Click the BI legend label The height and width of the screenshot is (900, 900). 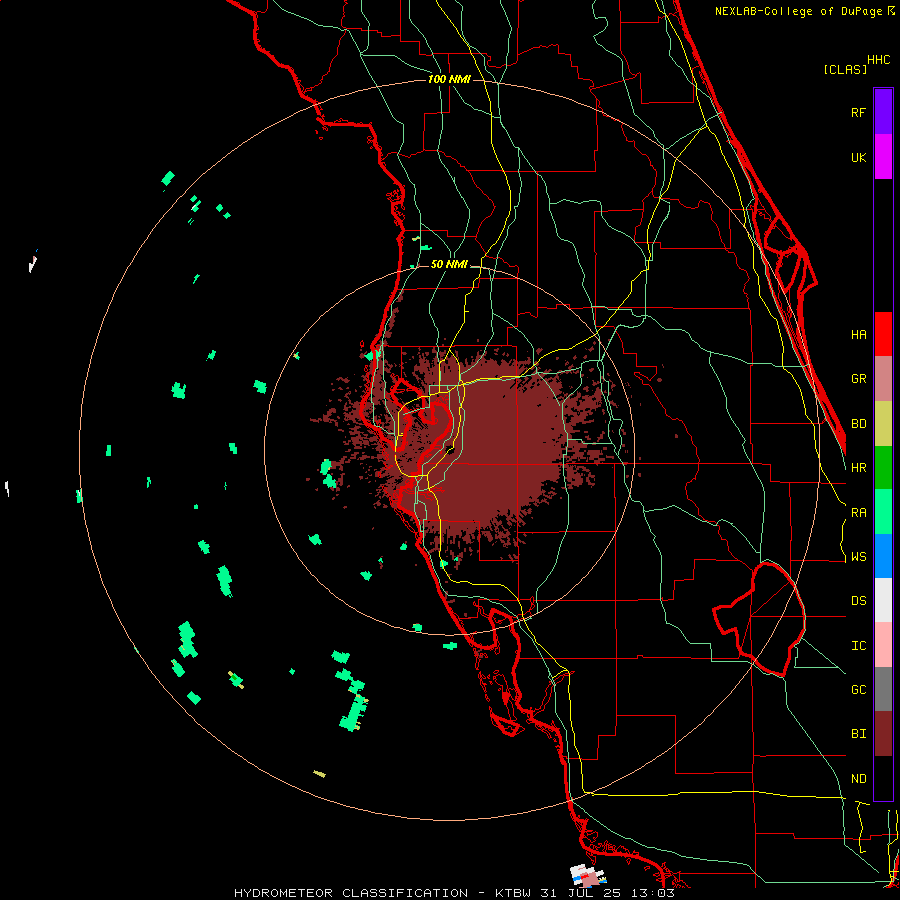pyautogui.click(x=858, y=734)
